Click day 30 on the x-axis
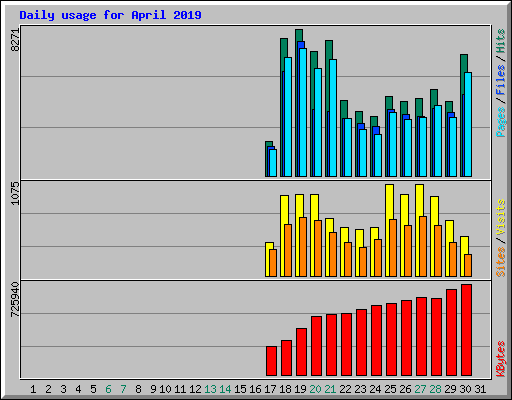Viewport: 512px width, 400px height. 465,389
